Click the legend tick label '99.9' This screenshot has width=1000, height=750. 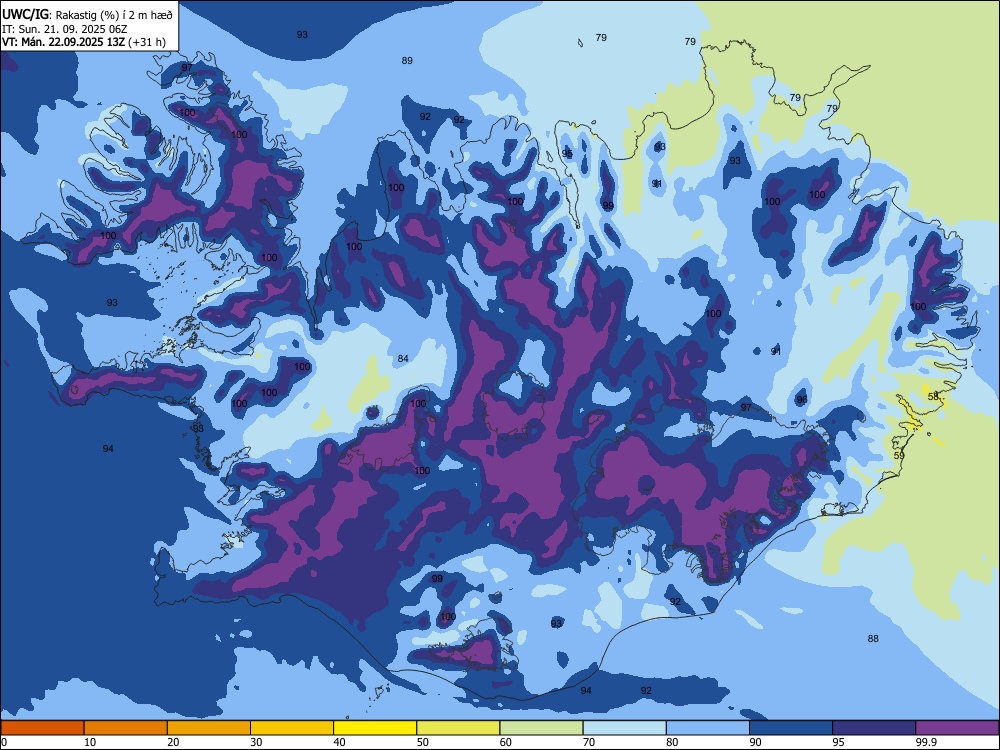[x=926, y=742]
